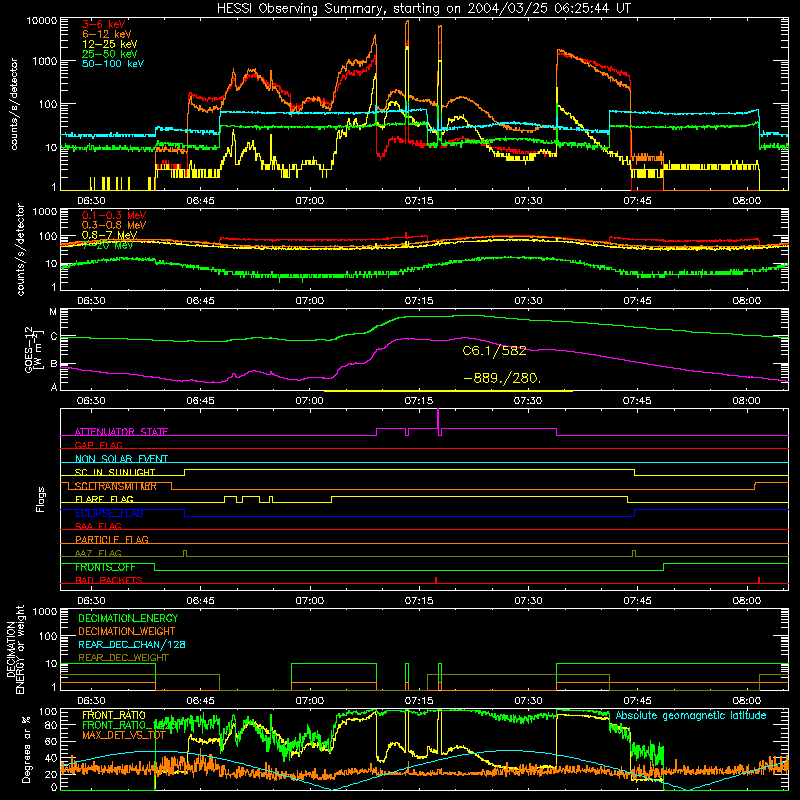Click the 0.8-7 MeV legend label
The width and height of the screenshot is (800, 800).
point(109,235)
